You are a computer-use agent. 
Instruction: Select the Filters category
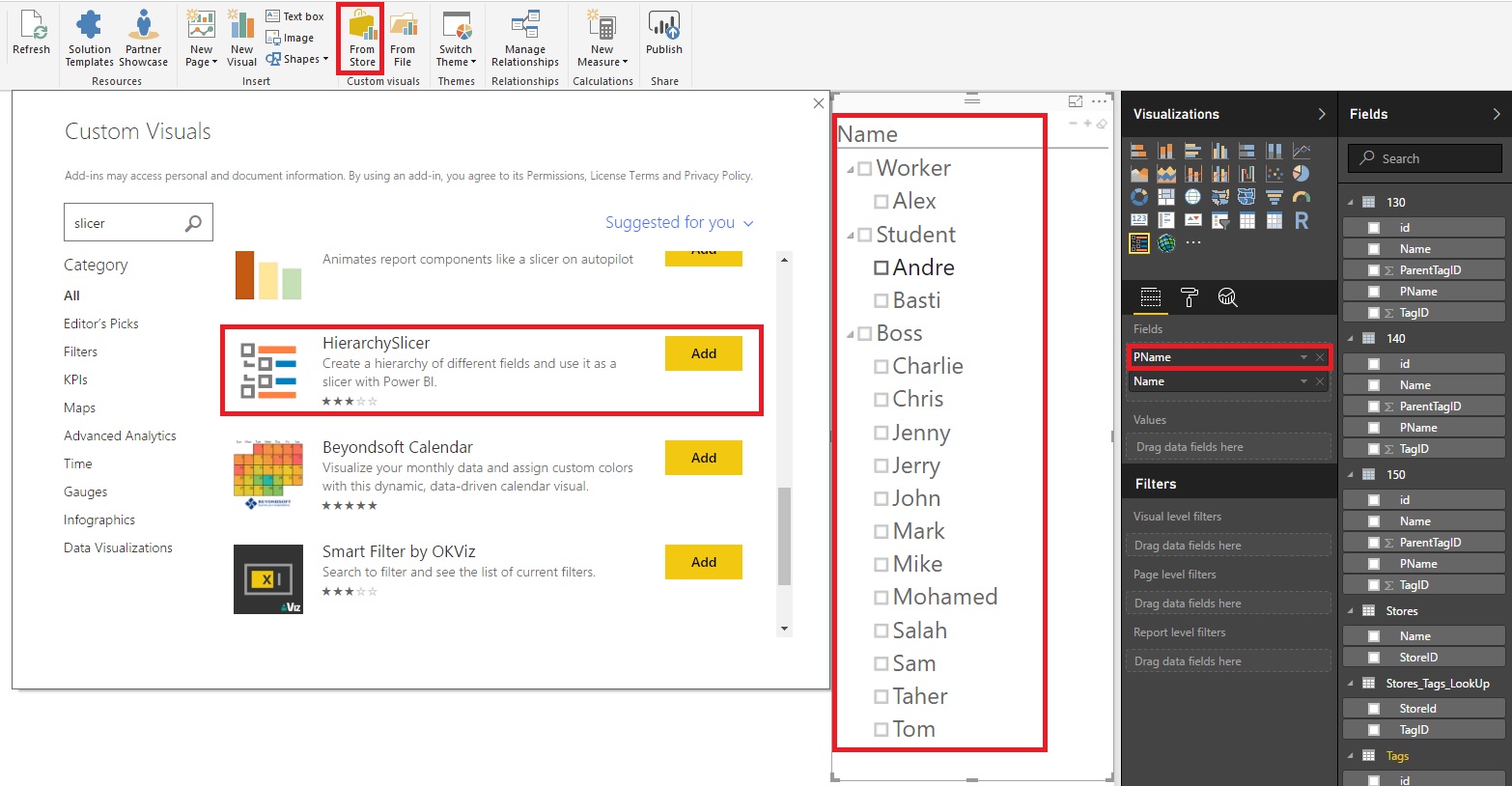click(81, 351)
